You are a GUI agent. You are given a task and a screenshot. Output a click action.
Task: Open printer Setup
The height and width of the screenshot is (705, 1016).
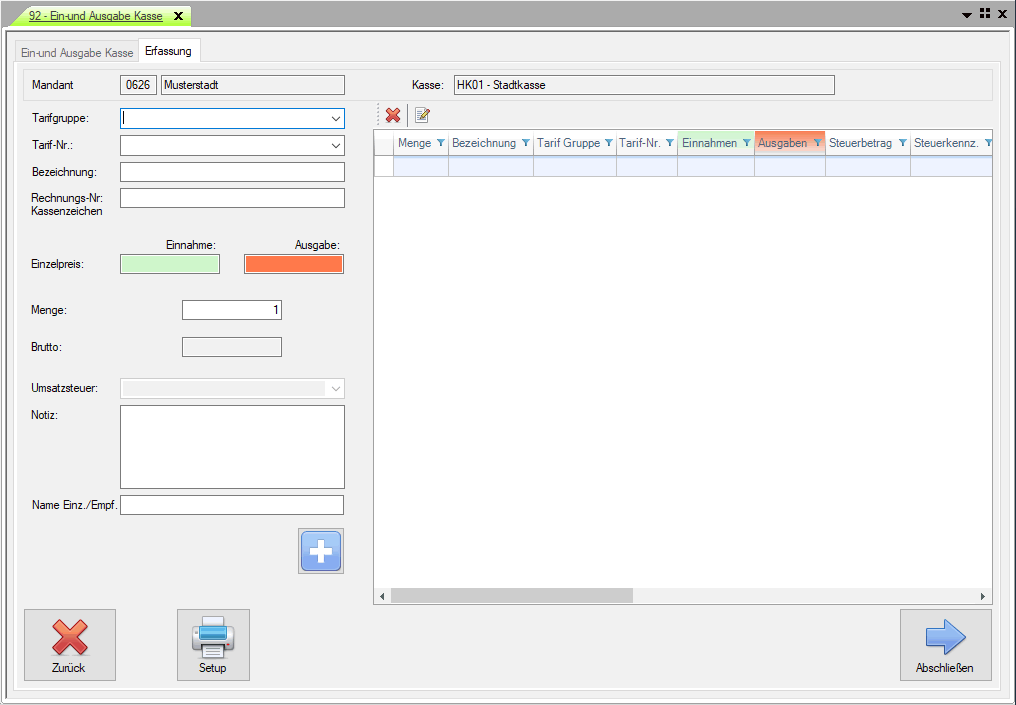click(x=213, y=645)
